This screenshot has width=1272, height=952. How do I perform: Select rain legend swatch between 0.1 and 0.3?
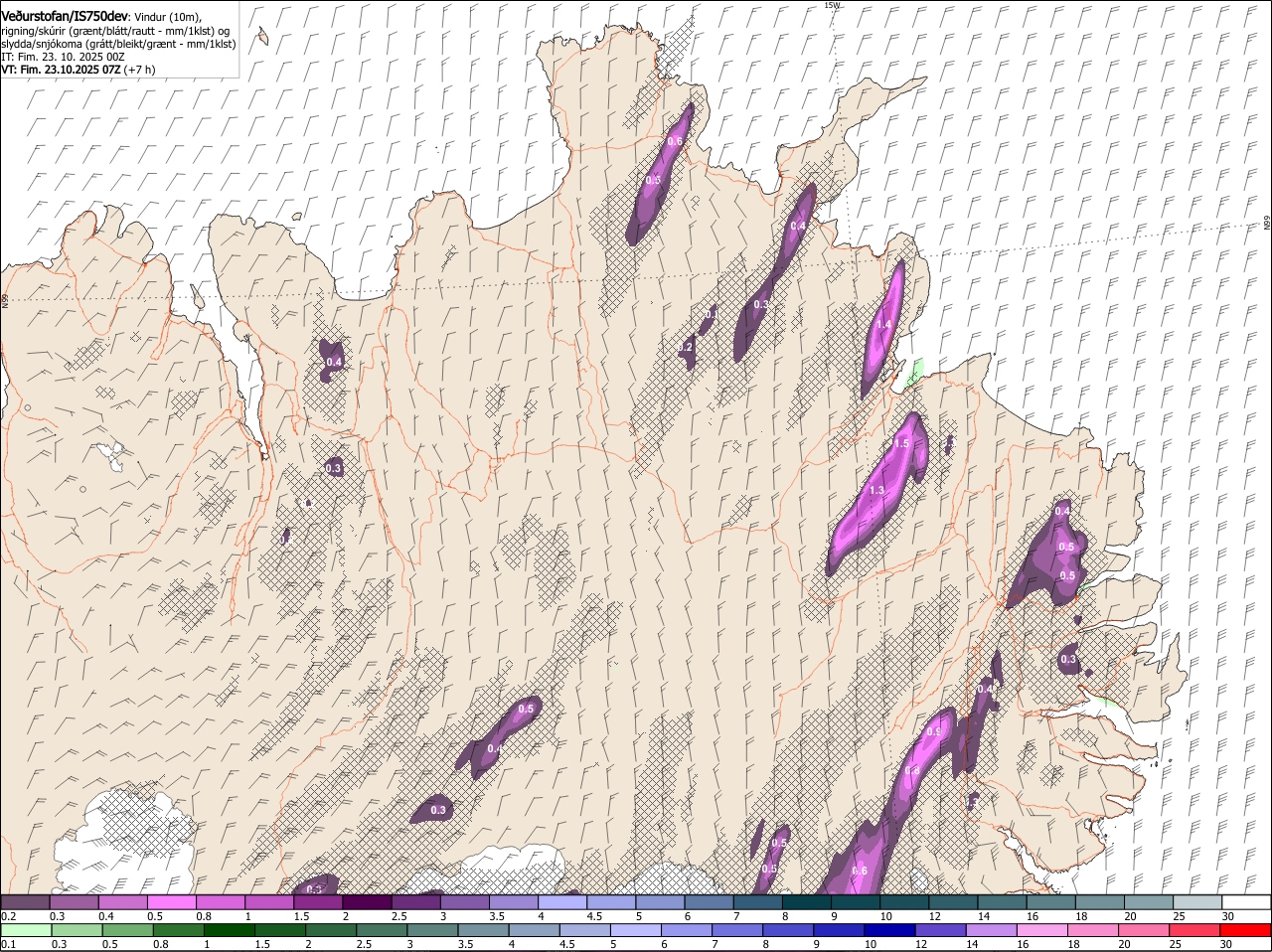coord(26,930)
